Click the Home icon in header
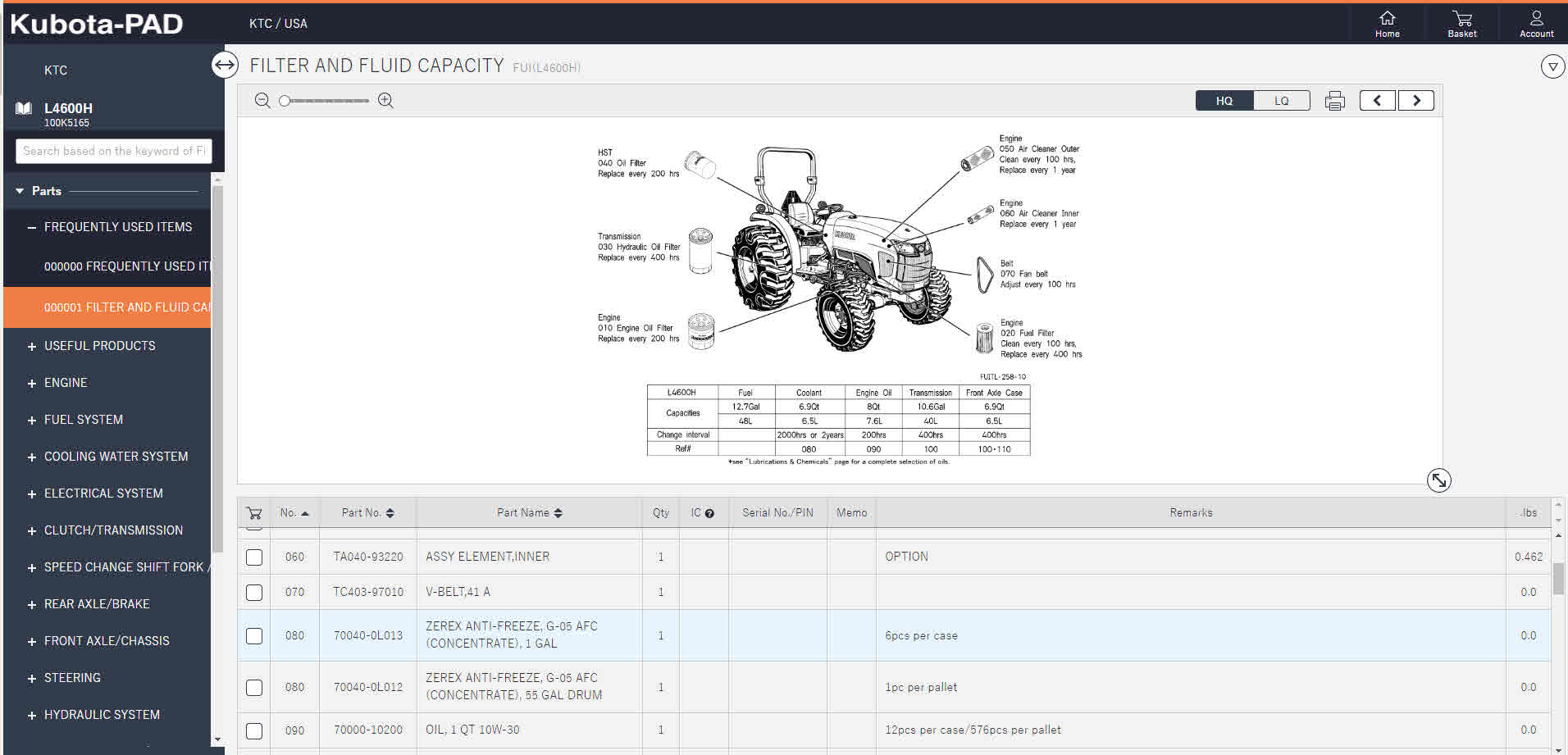Screen dimensions: 1568x755 click(x=1387, y=23)
